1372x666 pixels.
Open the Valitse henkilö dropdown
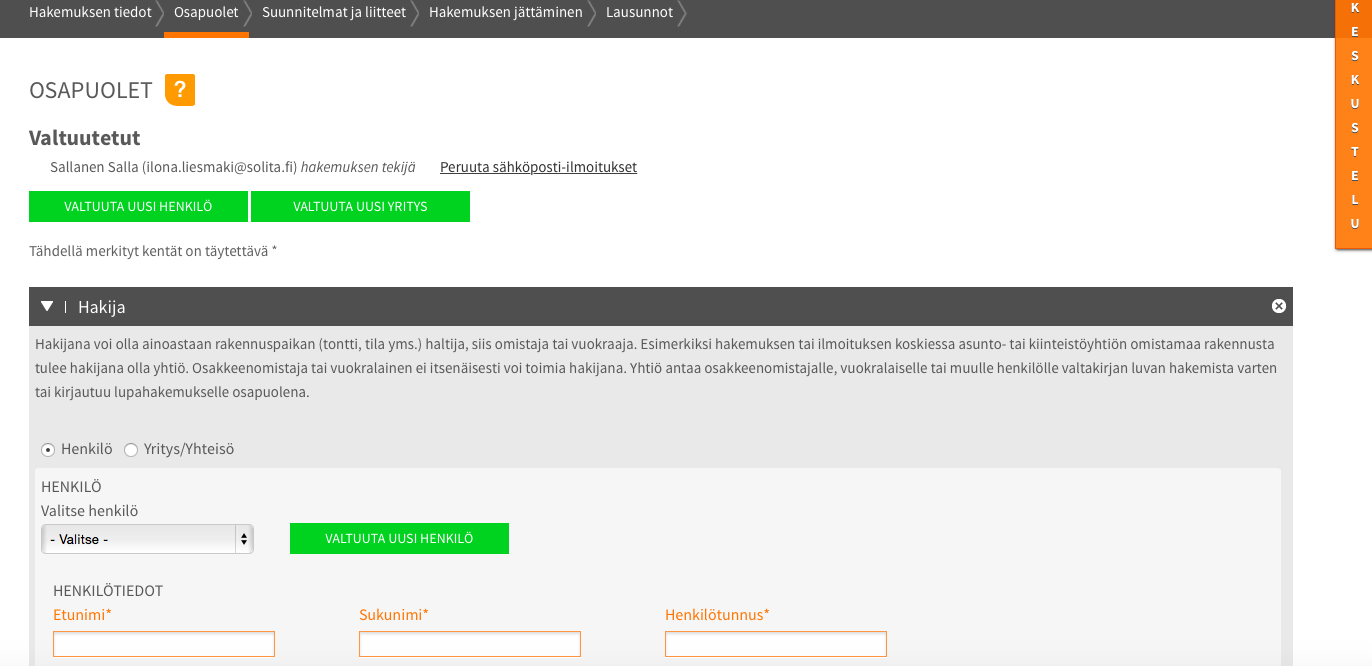coord(147,539)
